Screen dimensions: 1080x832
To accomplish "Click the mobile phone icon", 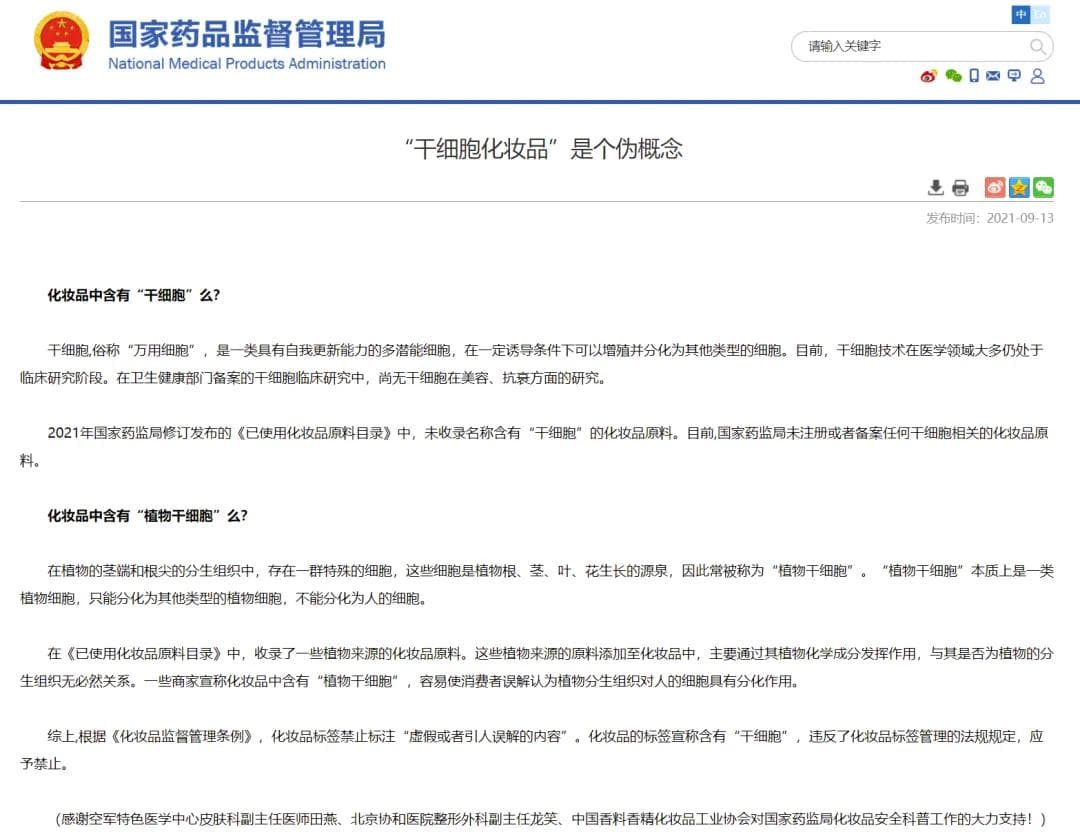I will click(x=974, y=76).
